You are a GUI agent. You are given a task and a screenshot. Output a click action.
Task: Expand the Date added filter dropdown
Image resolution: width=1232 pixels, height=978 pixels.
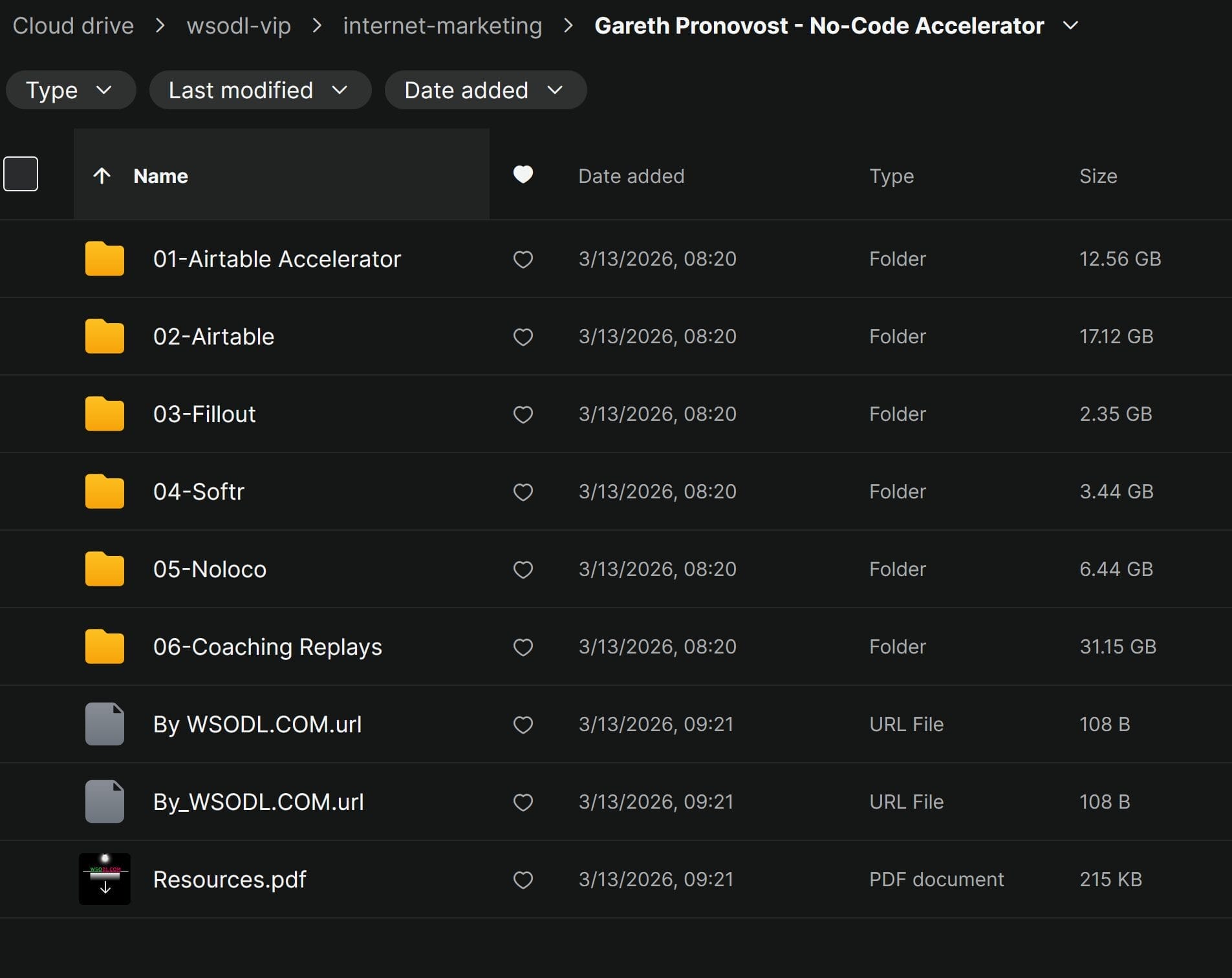[485, 90]
